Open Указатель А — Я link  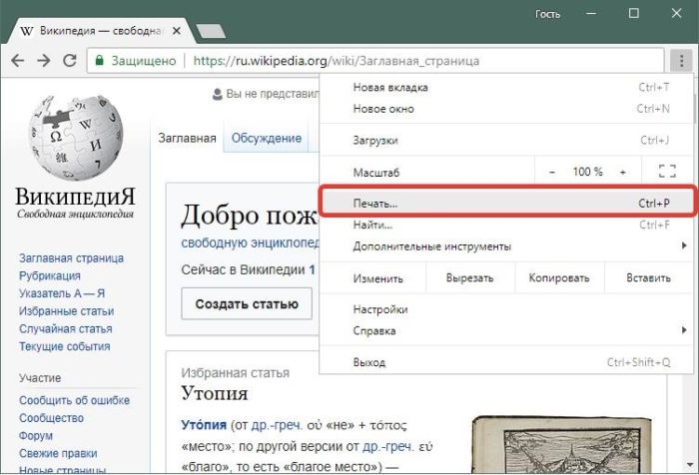pos(62,294)
